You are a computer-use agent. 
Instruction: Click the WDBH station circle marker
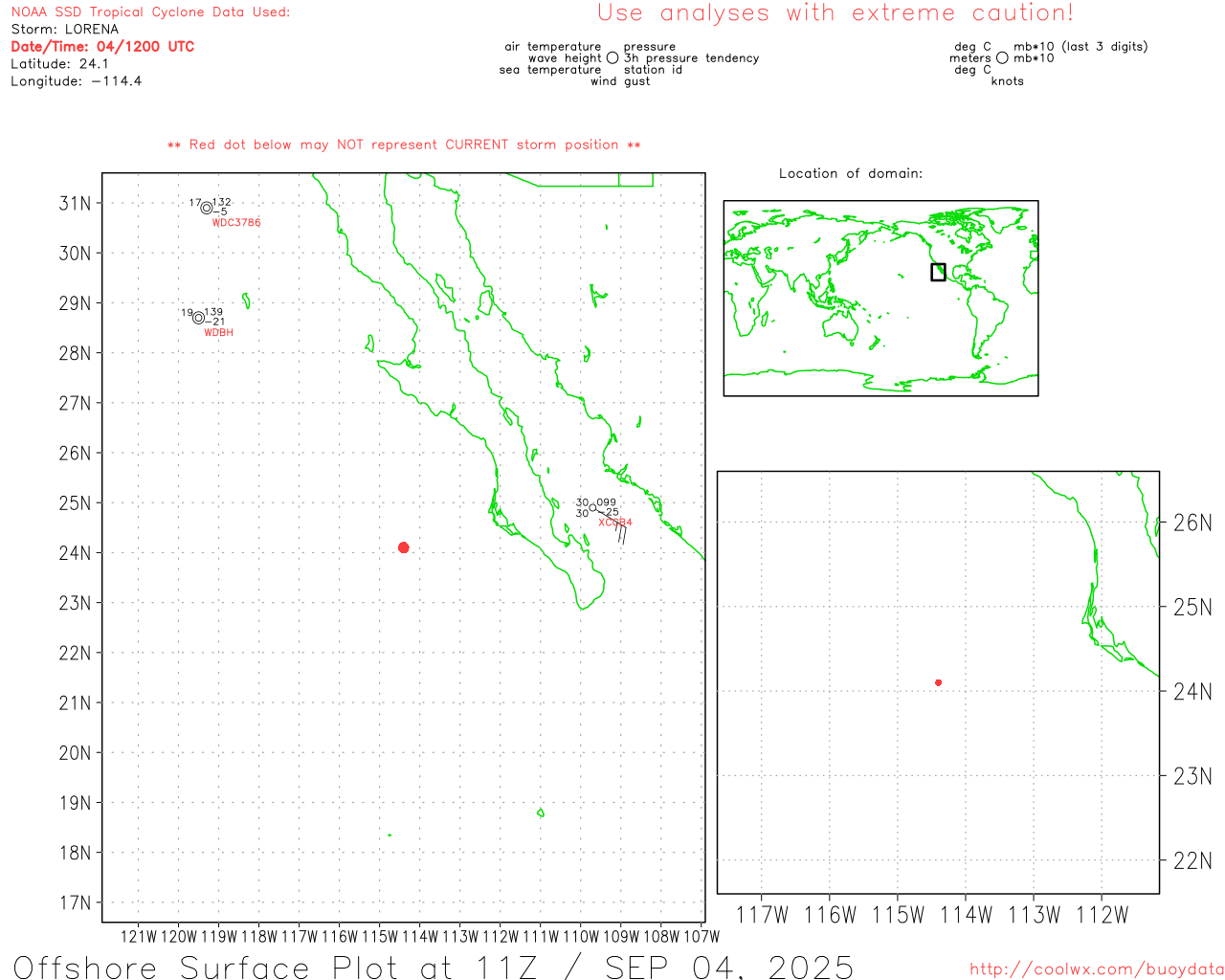tap(199, 318)
